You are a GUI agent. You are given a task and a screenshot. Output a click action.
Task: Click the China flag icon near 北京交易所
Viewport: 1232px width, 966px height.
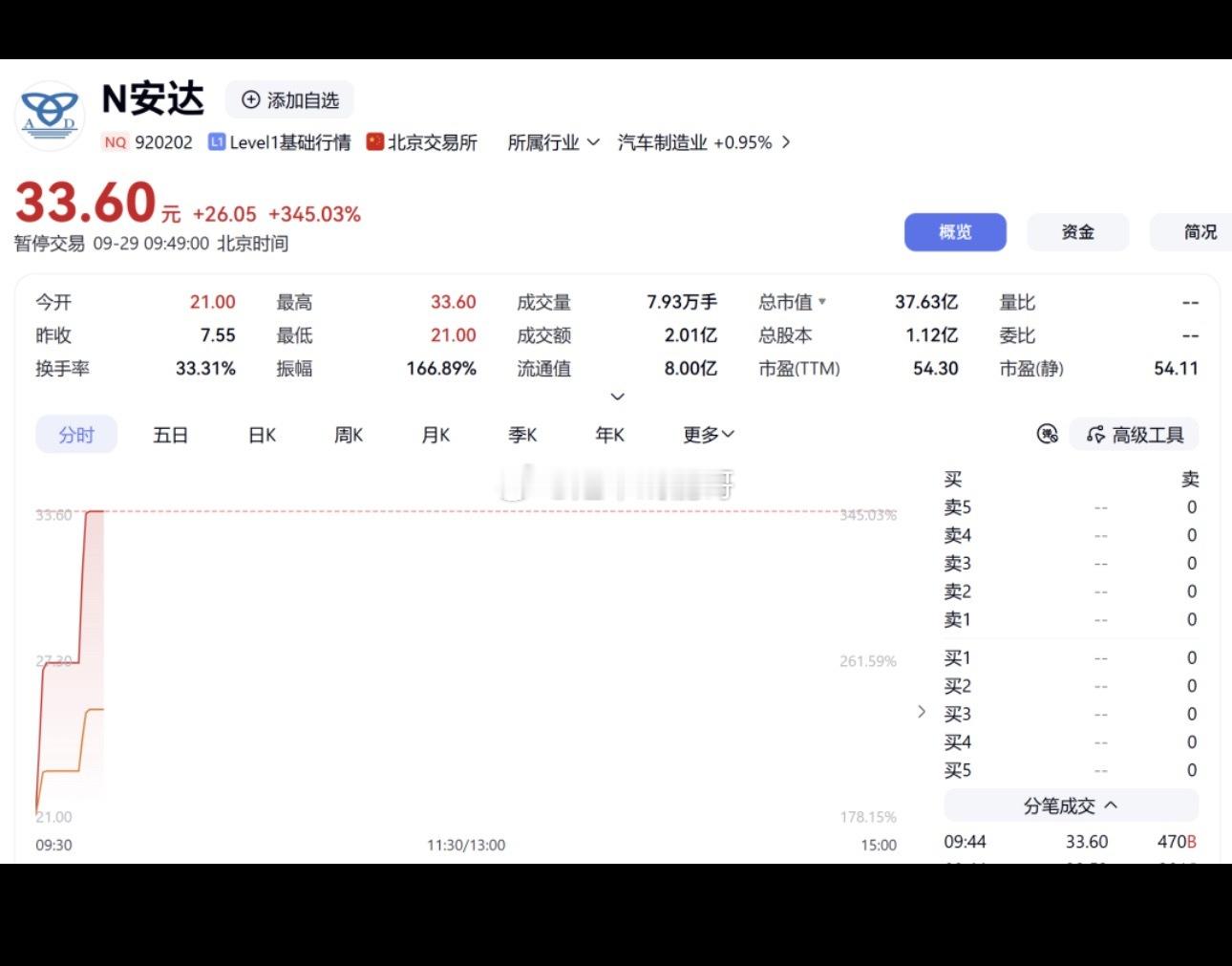coord(375,141)
